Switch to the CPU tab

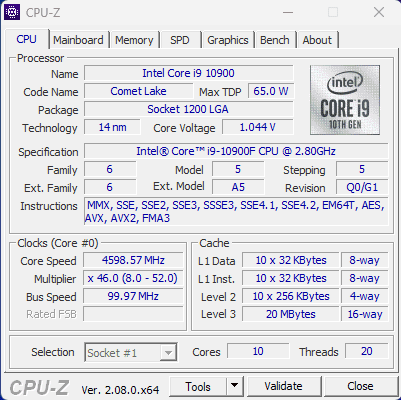[x=27, y=40]
